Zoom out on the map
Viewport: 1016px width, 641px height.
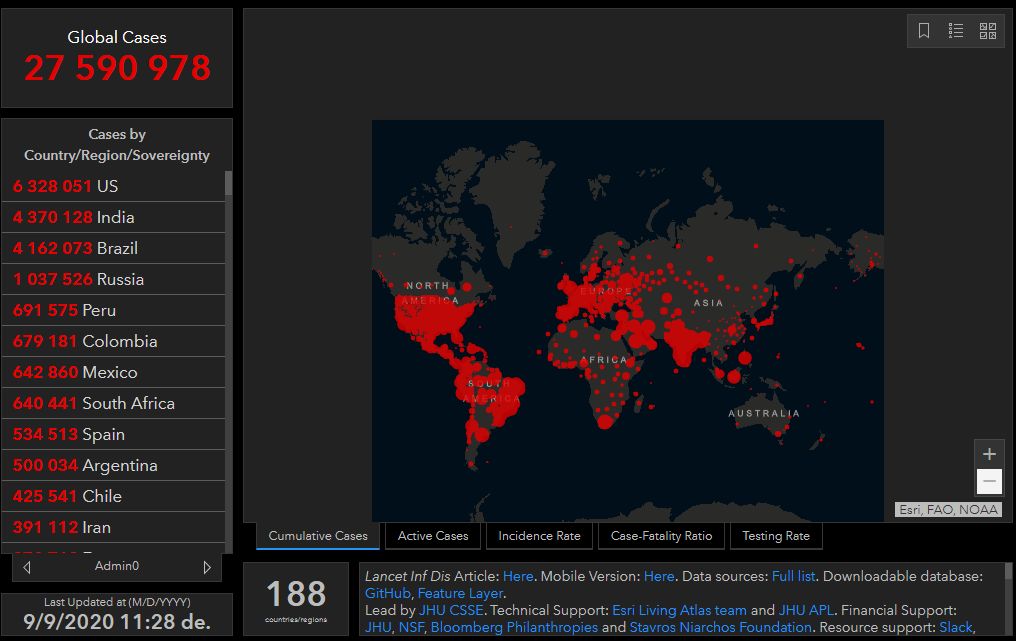[989, 482]
